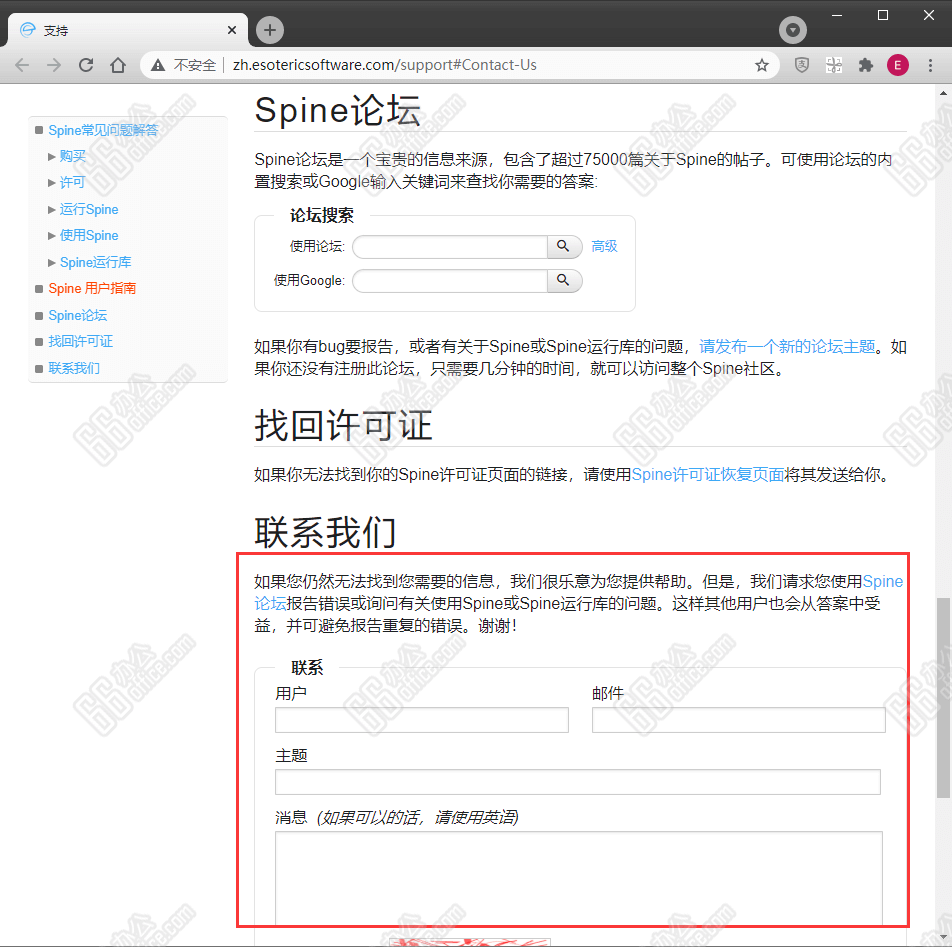The height and width of the screenshot is (947, 952).
Task: Open the browser three-dot menu
Action: pos(930,65)
